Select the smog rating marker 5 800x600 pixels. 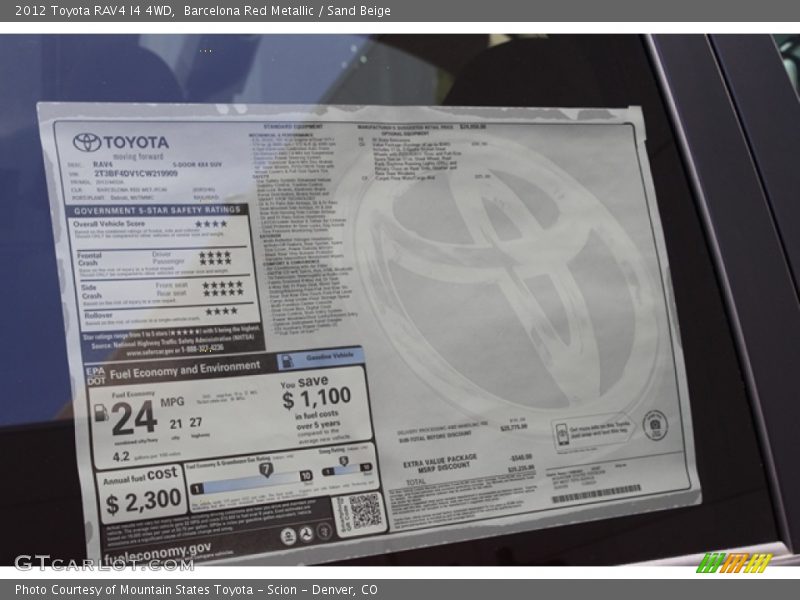(x=344, y=461)
